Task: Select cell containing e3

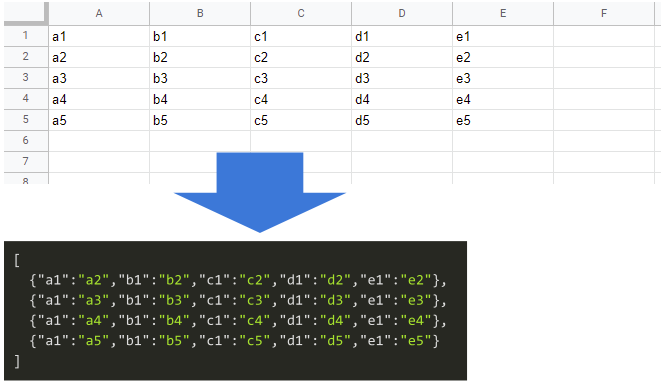Action: pyautogui.click(x=503, y=78)
